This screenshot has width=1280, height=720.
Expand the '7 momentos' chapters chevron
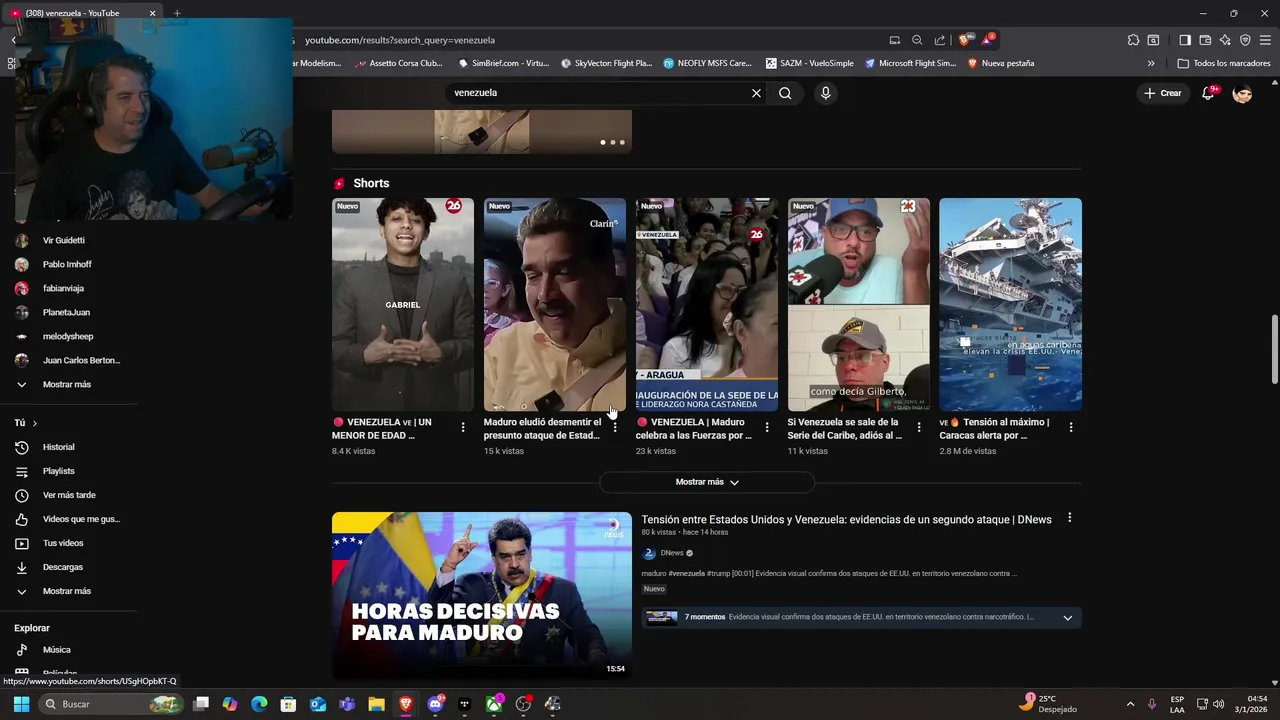pyautogui.click(x=1067, y=618)
